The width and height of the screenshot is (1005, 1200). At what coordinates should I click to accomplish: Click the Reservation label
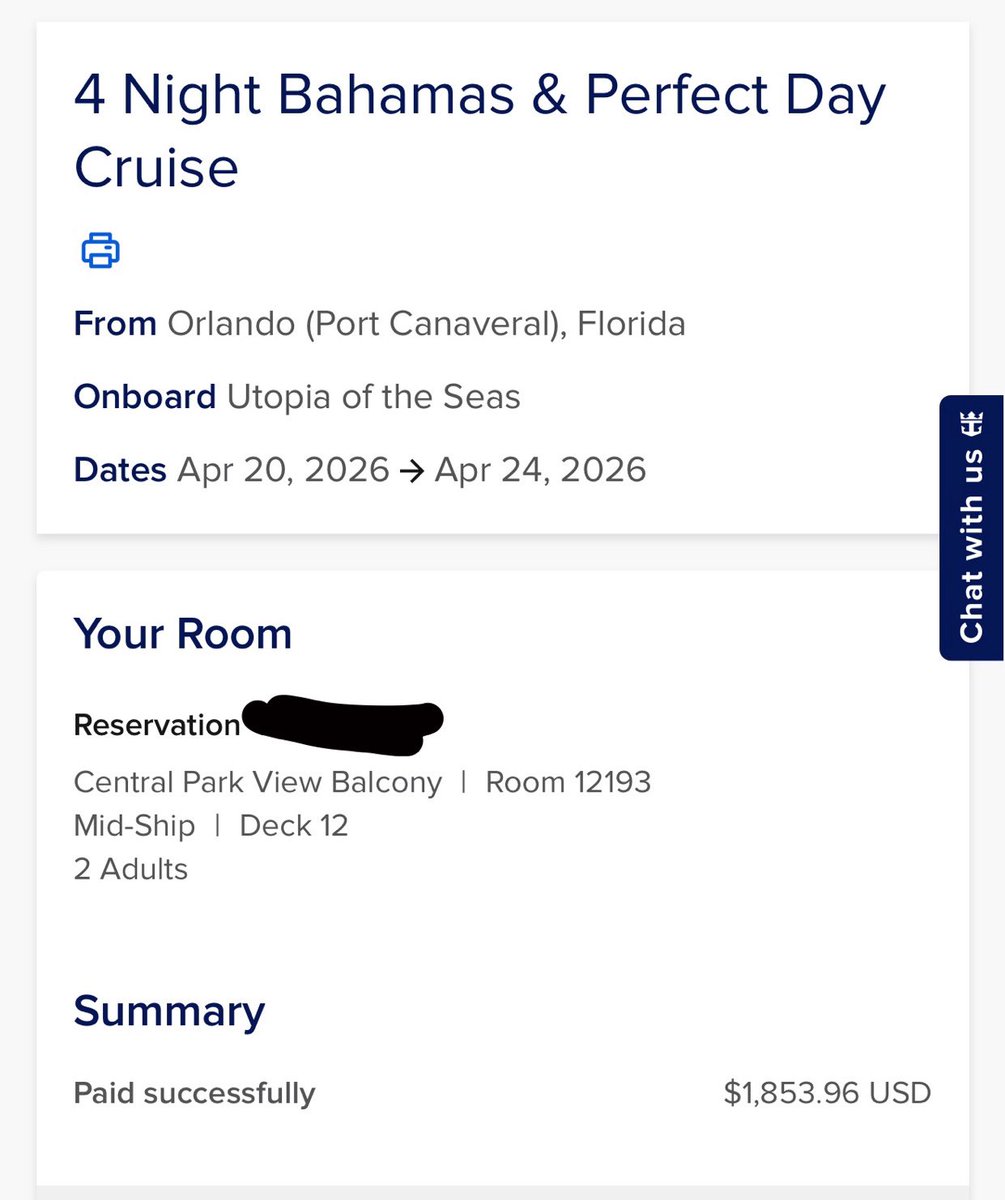click(157, 725)
